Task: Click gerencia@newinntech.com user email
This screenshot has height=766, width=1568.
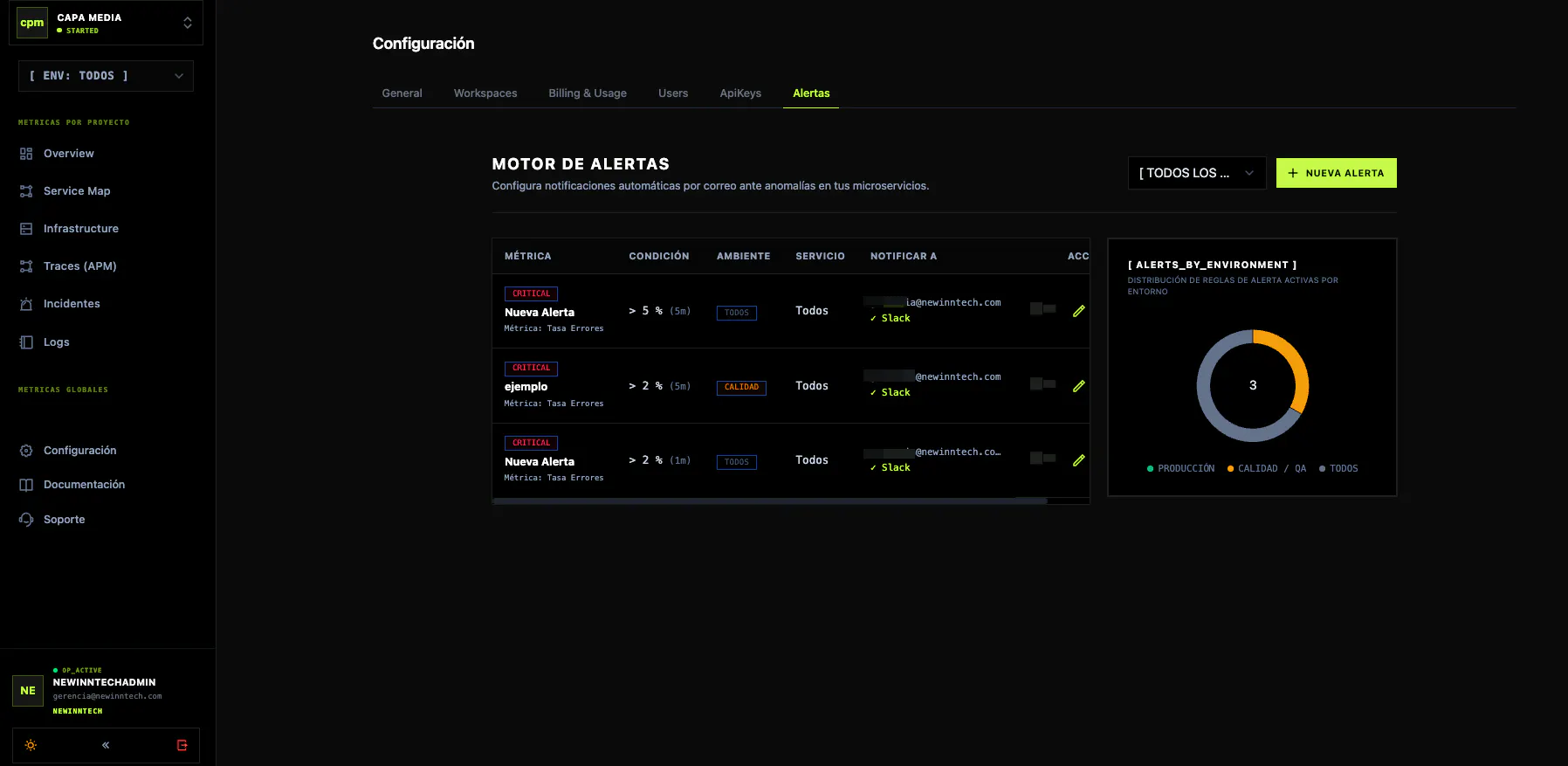Action: 107,697
